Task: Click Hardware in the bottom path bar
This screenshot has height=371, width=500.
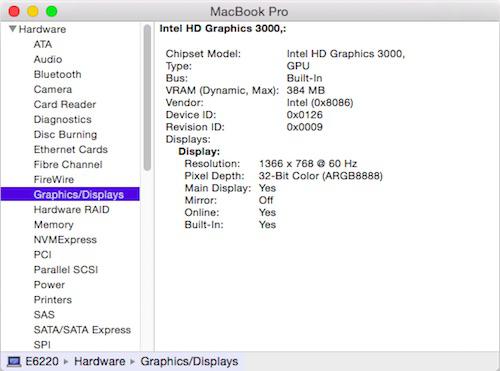Action: coord(100,361)
